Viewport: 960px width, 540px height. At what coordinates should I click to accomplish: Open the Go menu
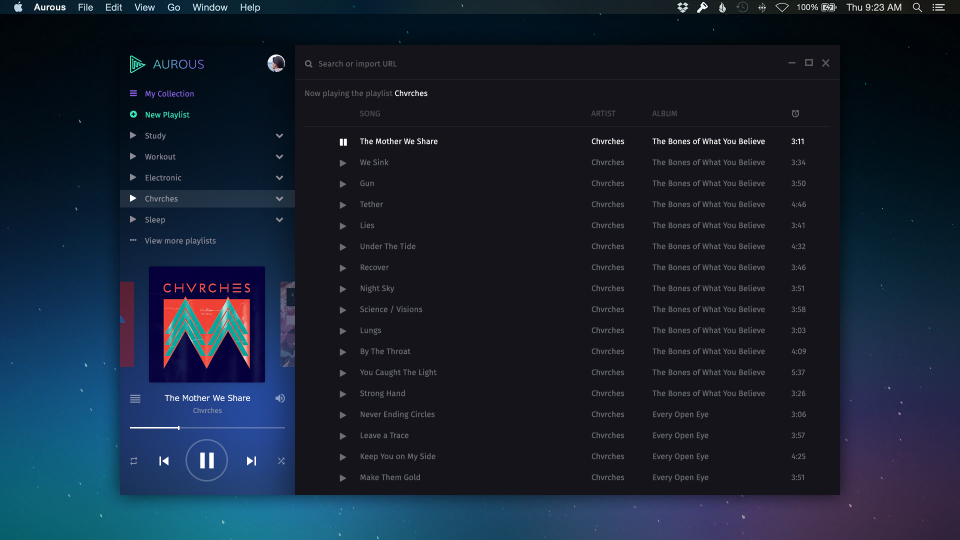click(x=174, y=7)
